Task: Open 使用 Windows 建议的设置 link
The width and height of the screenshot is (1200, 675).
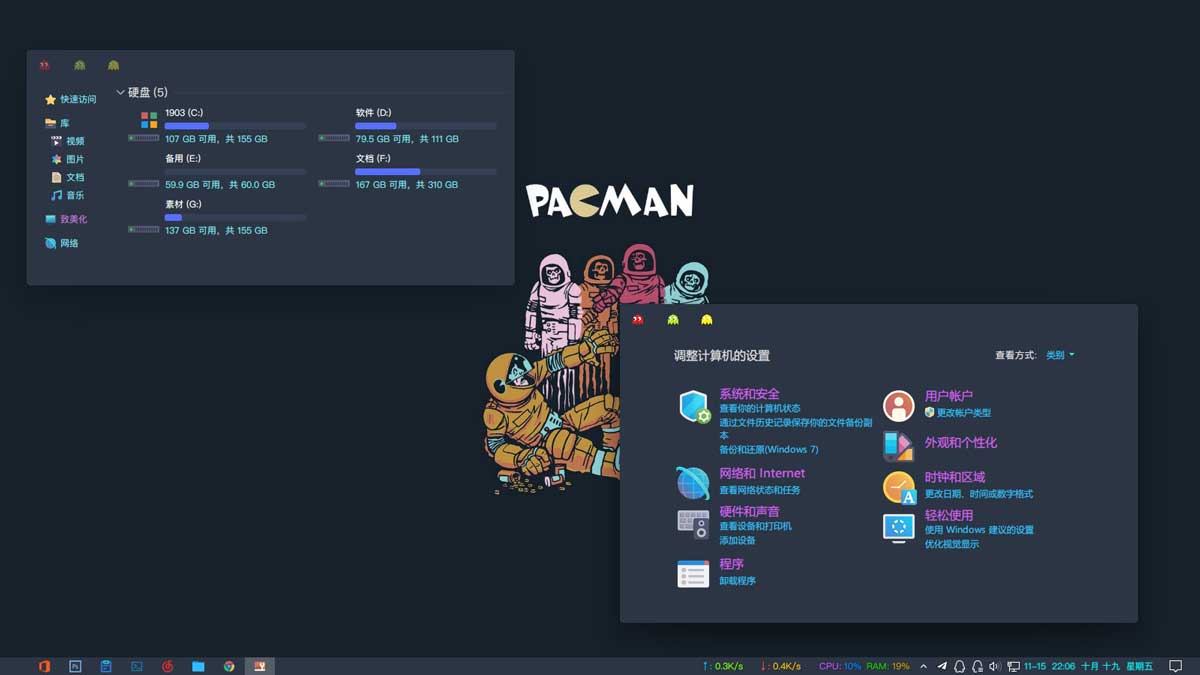Action: (x=979, y=530)
